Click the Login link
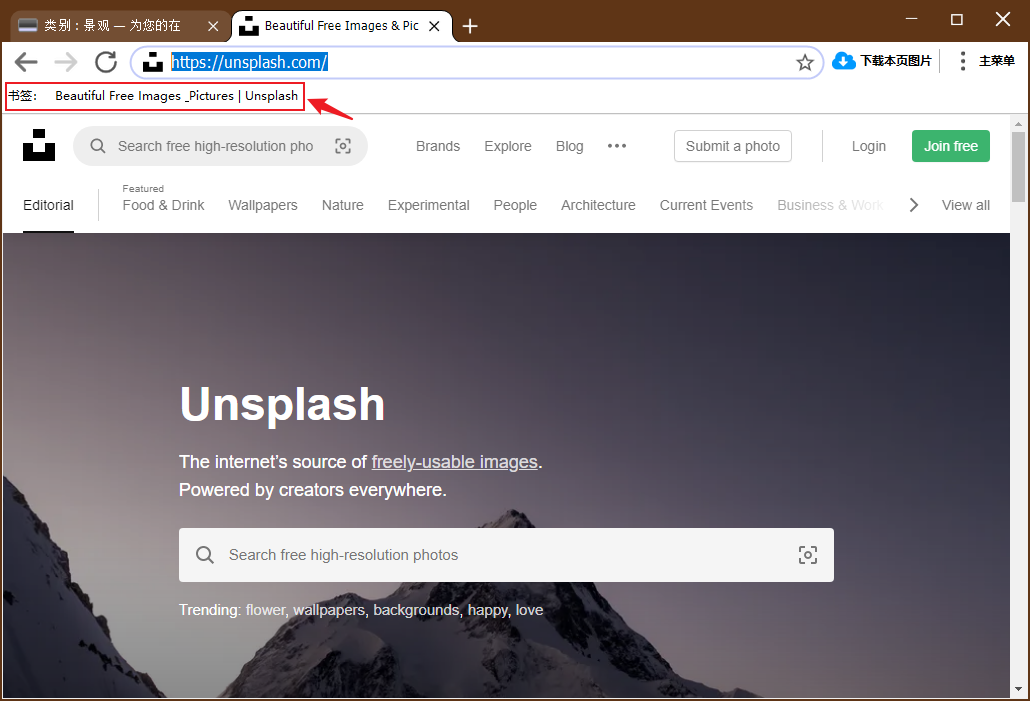The height and width of the screenshot is (701, 1030). 868,146
